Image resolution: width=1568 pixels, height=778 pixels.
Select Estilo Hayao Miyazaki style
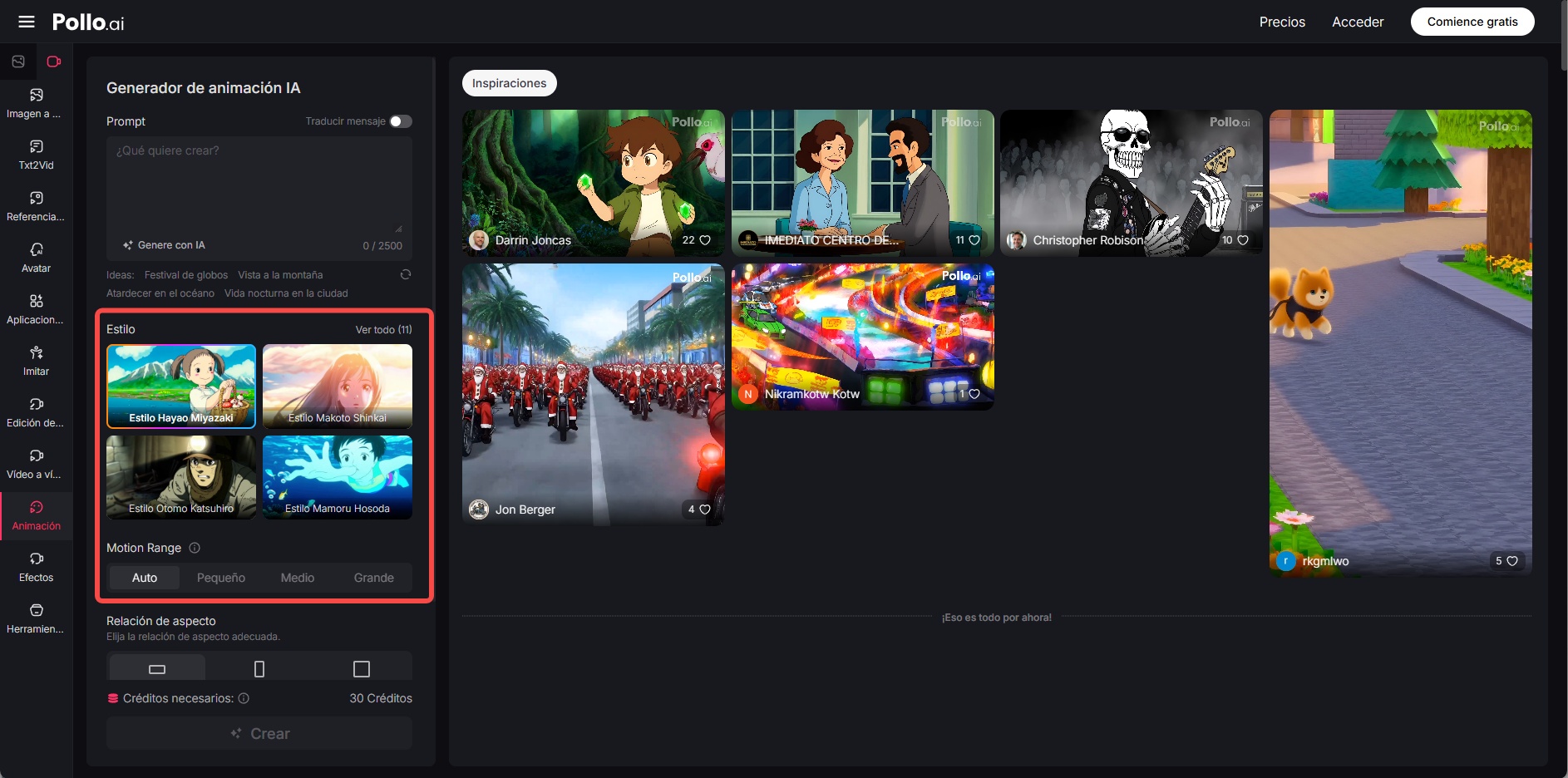click(x=181, y=387)
